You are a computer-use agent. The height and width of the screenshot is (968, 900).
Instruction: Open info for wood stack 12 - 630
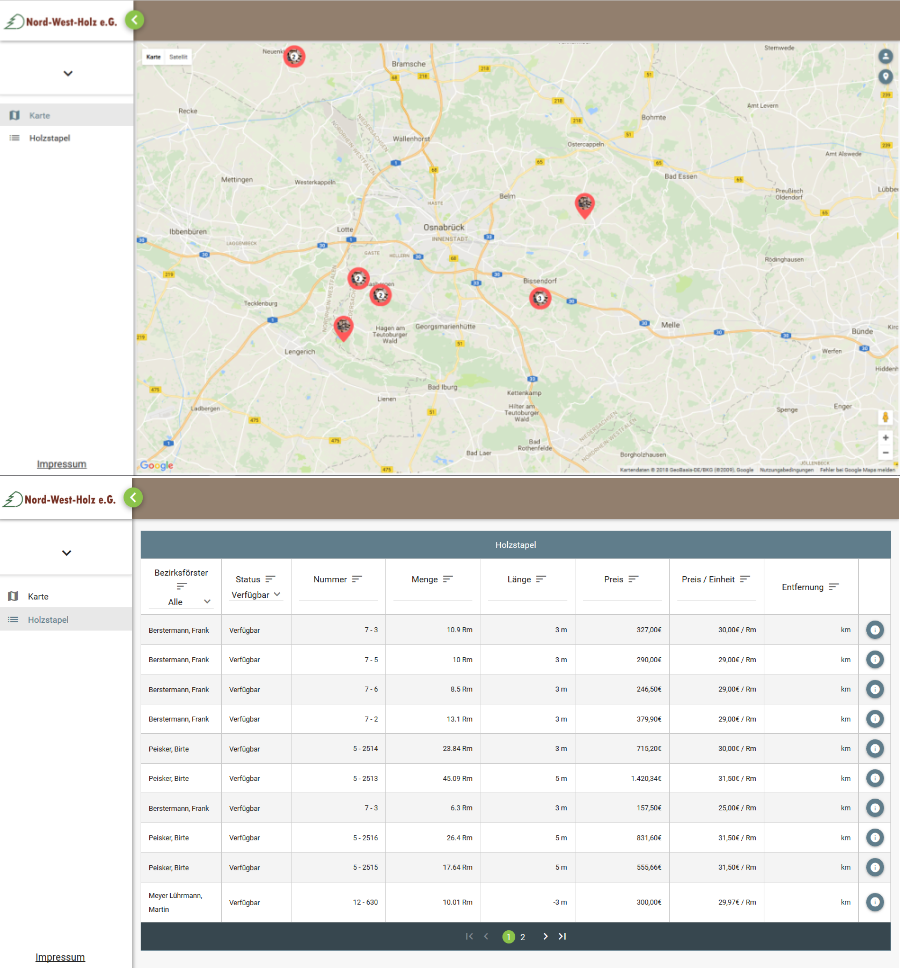pos(875,903)
